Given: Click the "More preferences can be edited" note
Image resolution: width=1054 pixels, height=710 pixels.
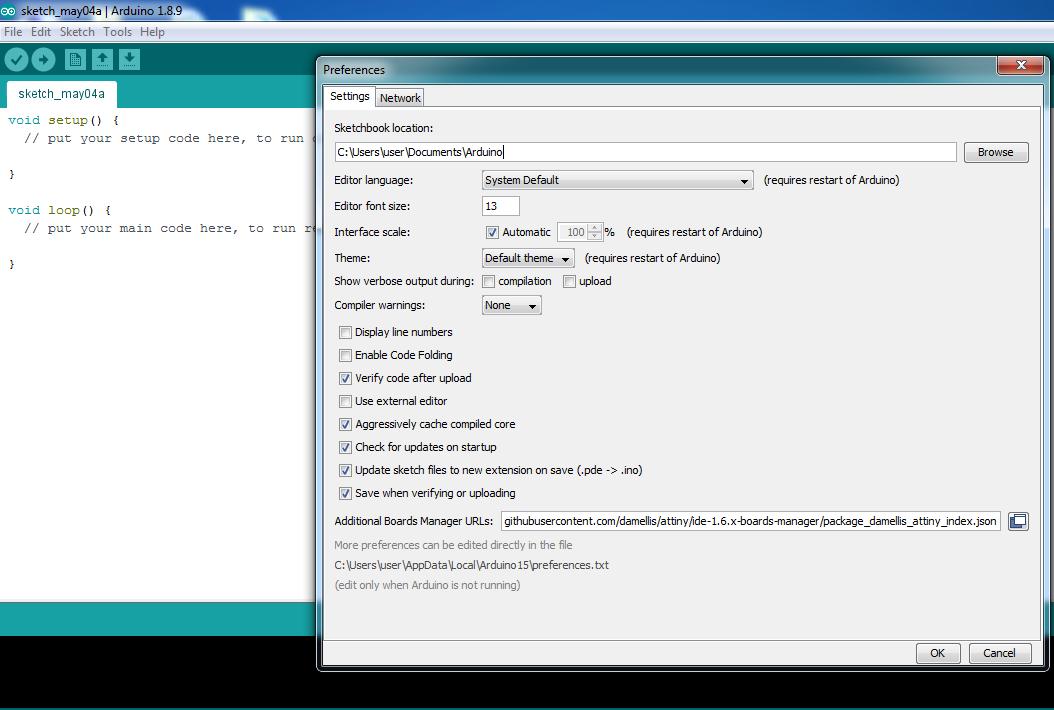Looking at the screenshot, I should [x=453, y=545].
